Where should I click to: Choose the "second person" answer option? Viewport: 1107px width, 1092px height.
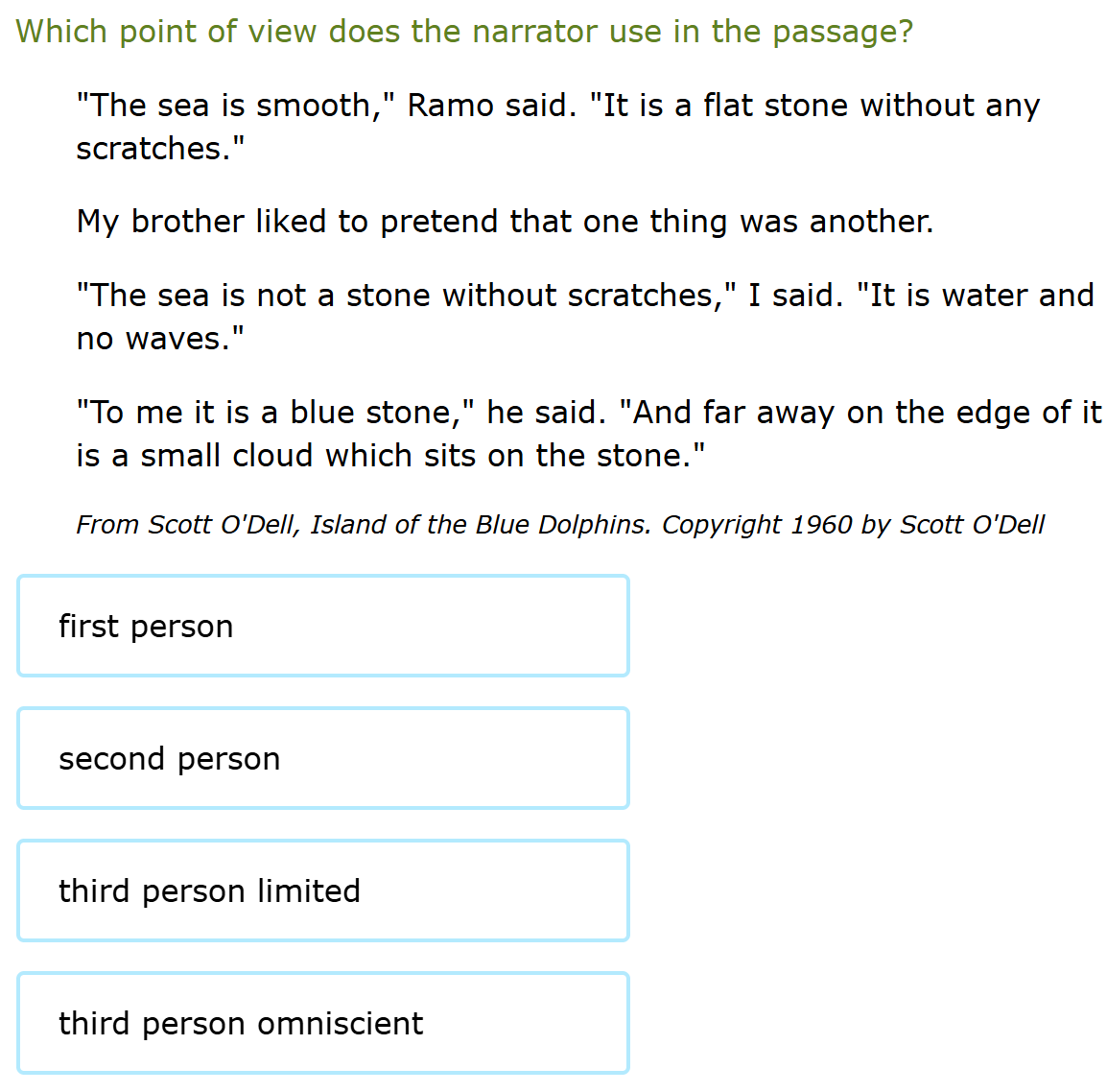pos(322,758)
